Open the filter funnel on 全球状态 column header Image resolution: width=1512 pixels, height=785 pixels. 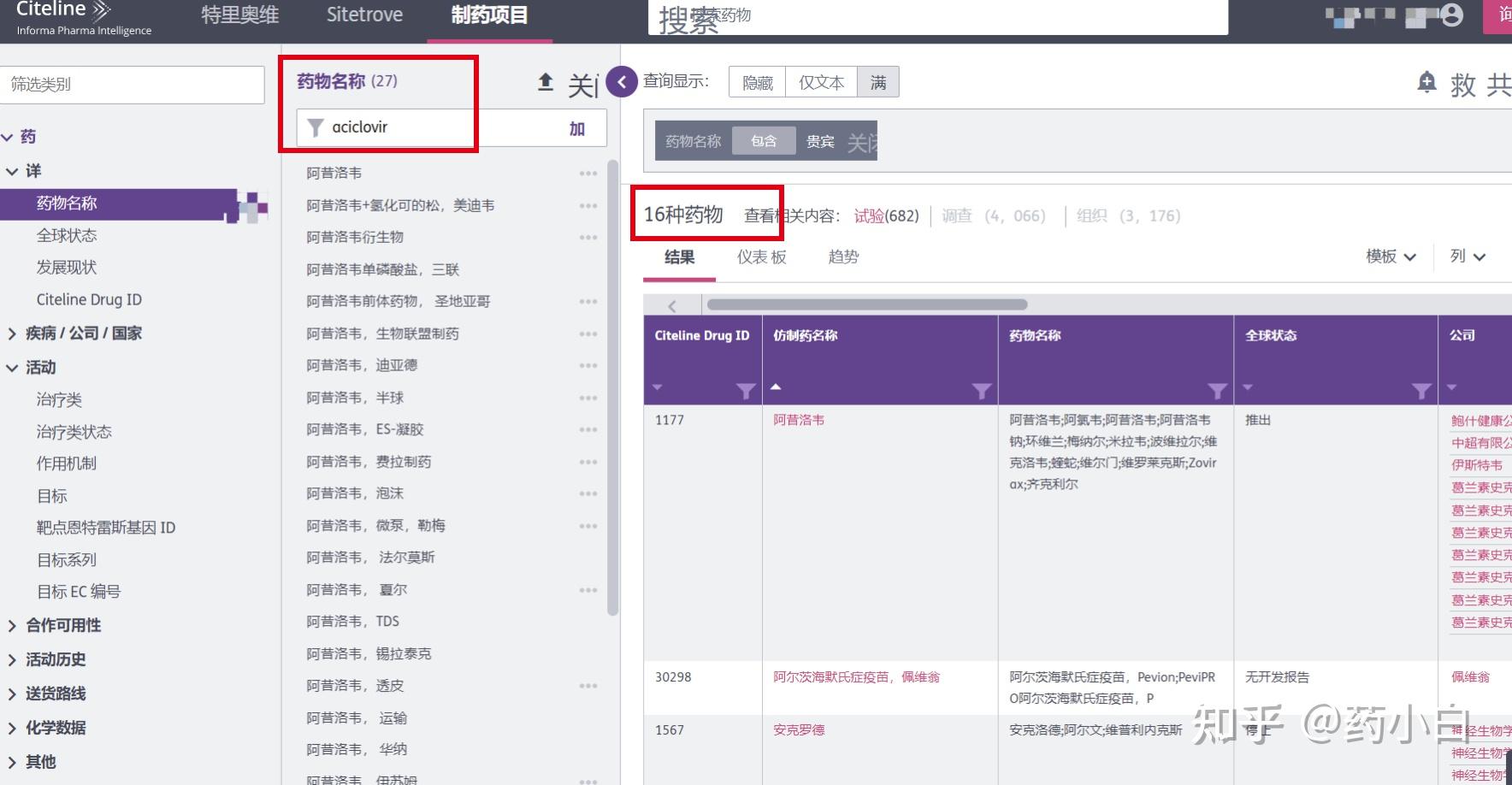point(1422,392)
